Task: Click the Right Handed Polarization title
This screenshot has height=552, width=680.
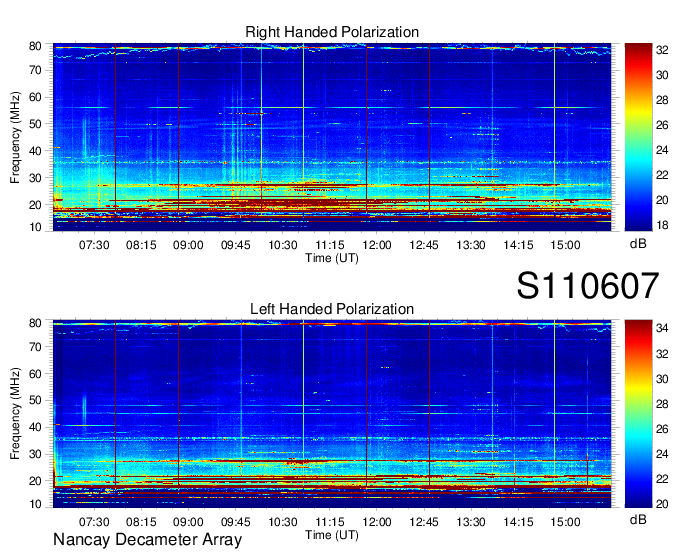Action: click(332, 32)
